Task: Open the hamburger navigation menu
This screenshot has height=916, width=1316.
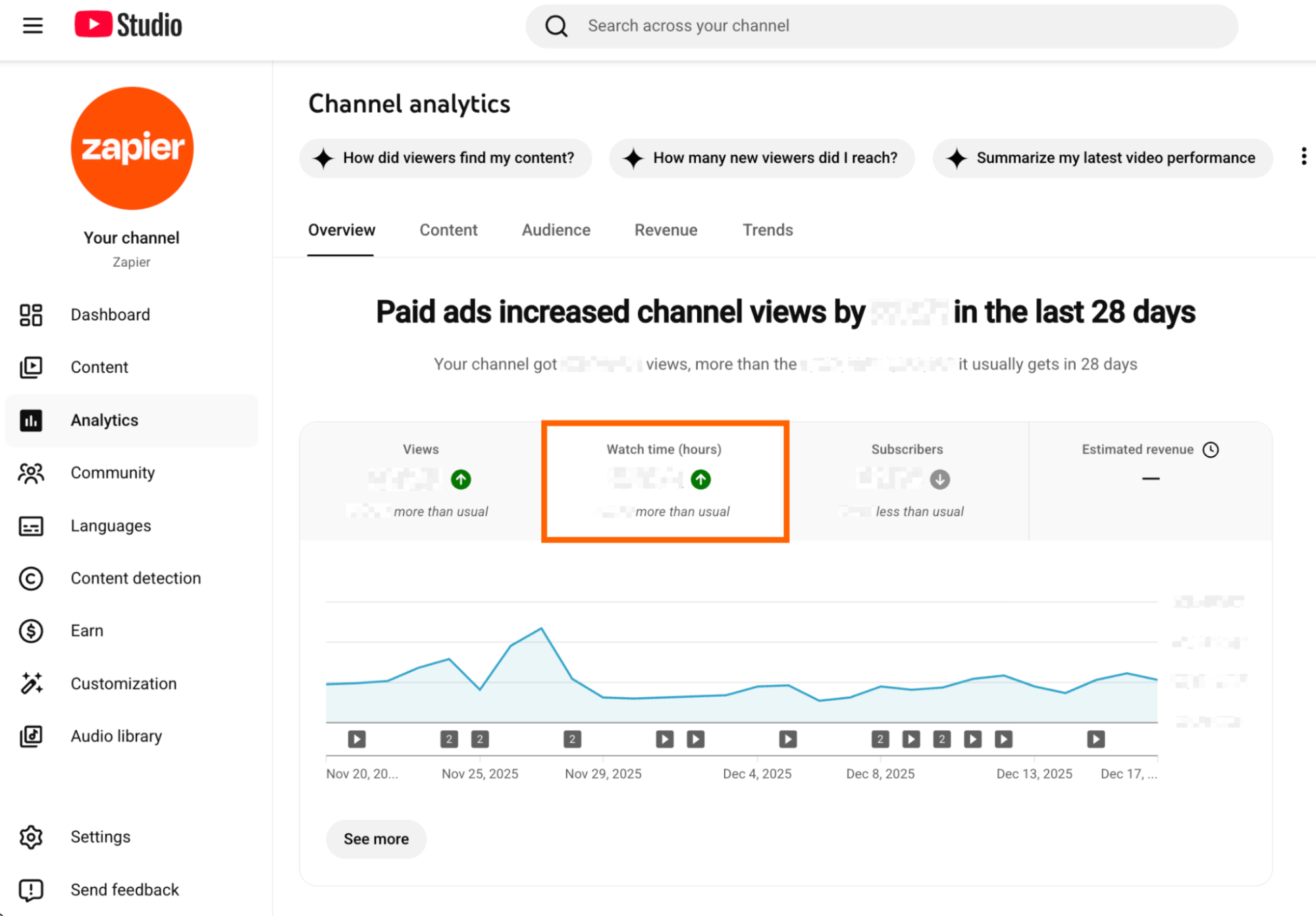Action: [x=32, y=25]
